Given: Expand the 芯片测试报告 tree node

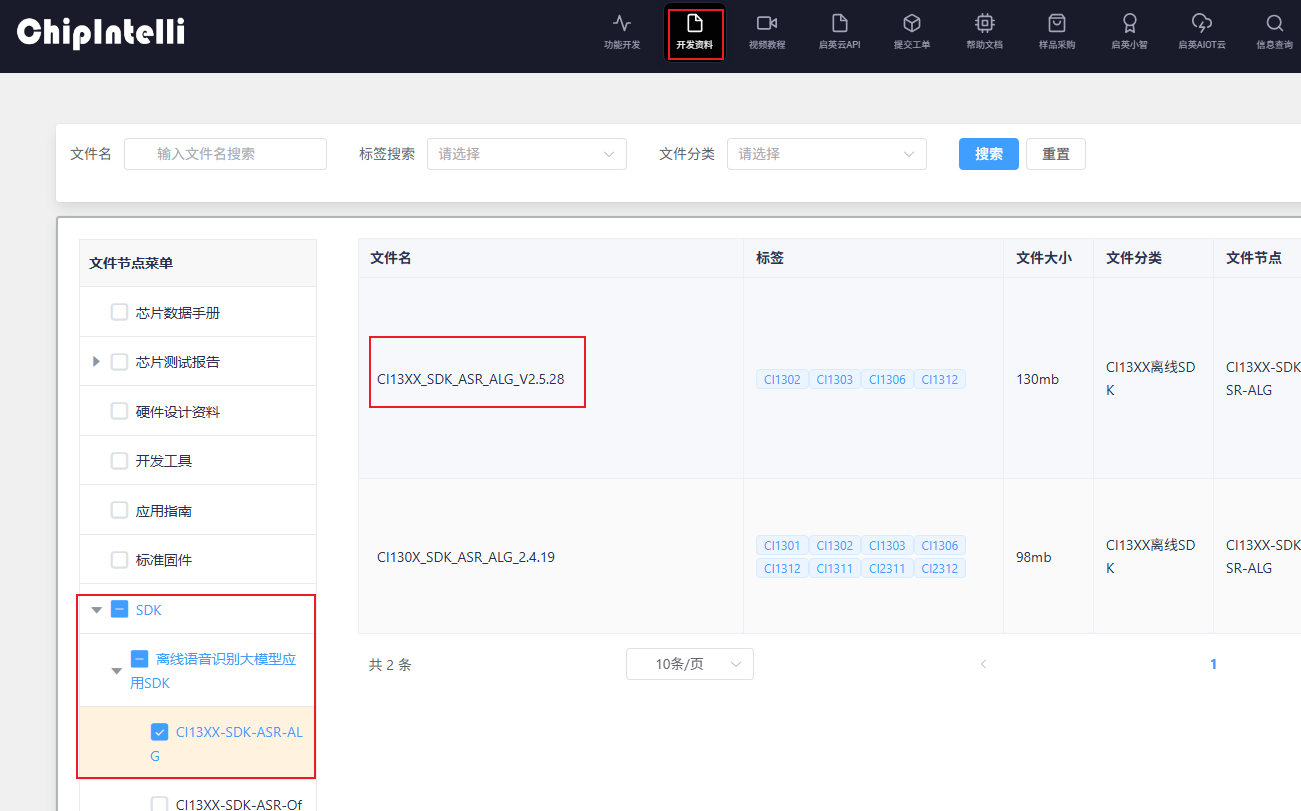Looking at the screenshot, I should tap(96, 361).
